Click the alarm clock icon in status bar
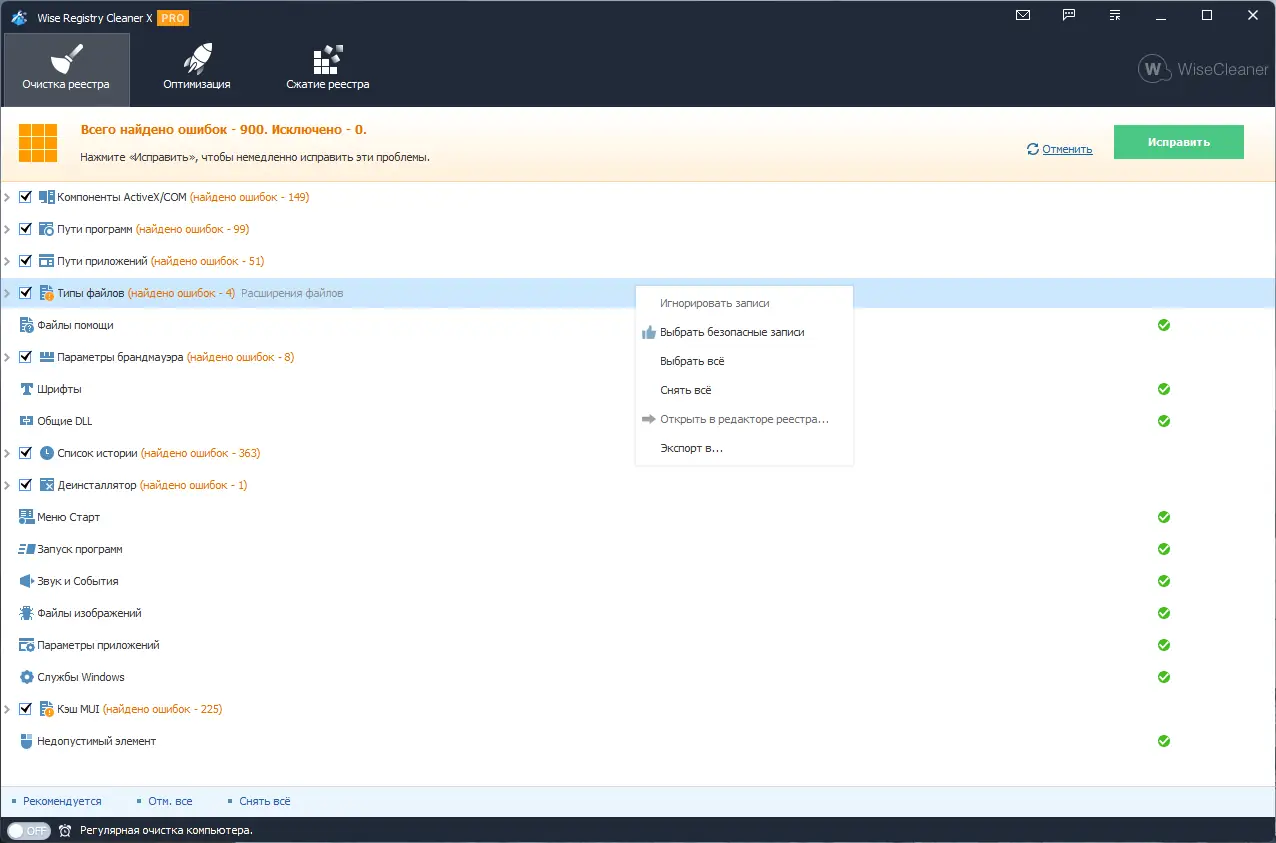 coord(65,830)
